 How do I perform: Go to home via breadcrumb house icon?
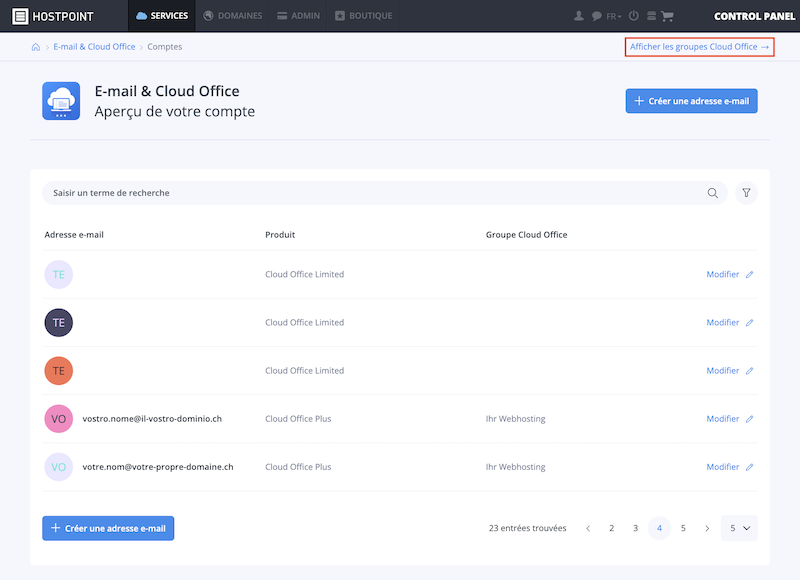[x=36, y=47]
